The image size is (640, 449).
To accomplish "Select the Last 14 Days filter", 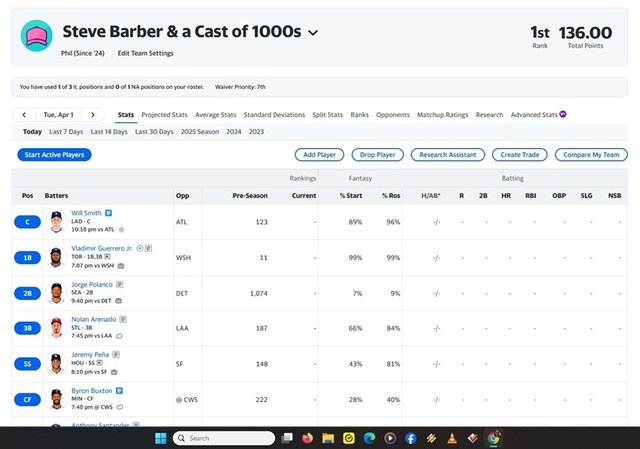I will [x=109, y=131].
